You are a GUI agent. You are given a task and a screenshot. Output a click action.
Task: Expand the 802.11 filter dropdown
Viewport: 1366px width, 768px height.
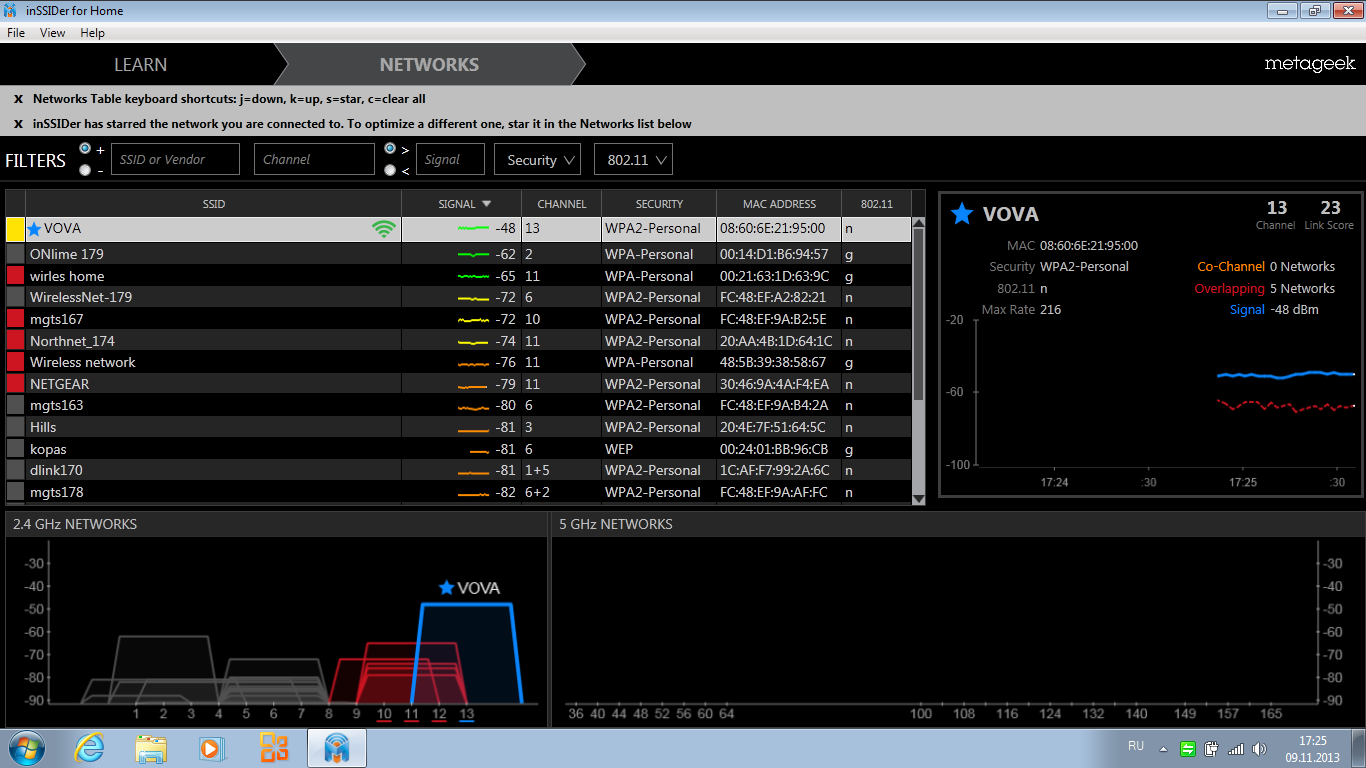[x=633, y=159]
